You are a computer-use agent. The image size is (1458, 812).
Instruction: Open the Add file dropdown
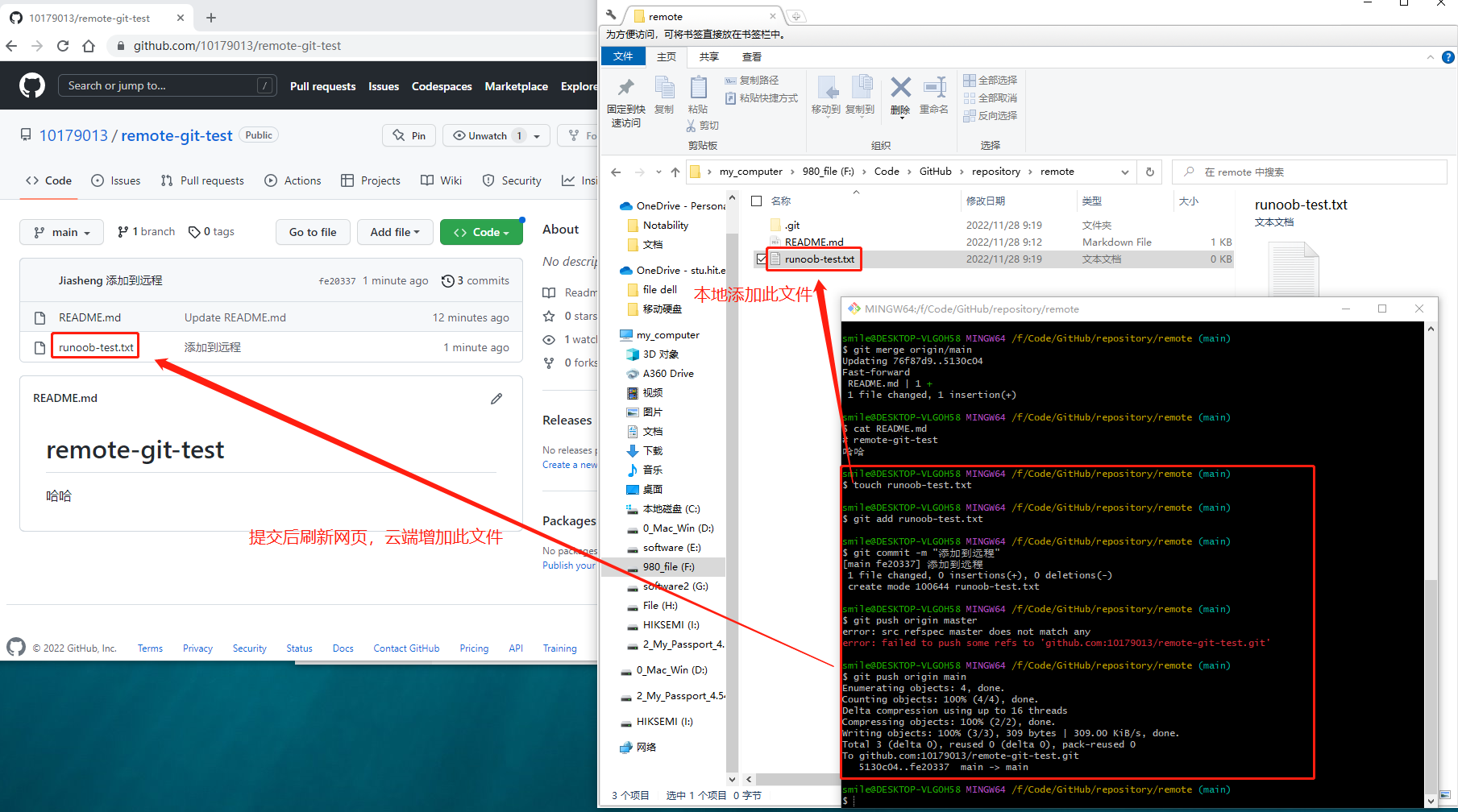pyautogui.click(x=395, y=232)
